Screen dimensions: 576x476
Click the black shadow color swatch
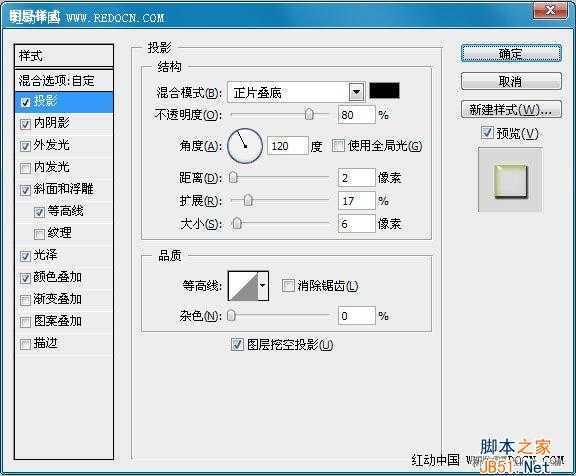pyautogui.click(x=384, y=91)
